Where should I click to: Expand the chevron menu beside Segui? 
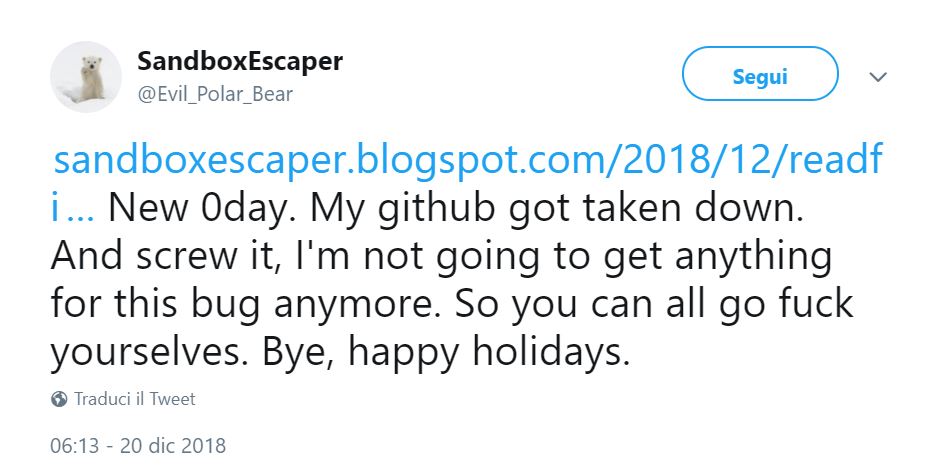point(878,77)
